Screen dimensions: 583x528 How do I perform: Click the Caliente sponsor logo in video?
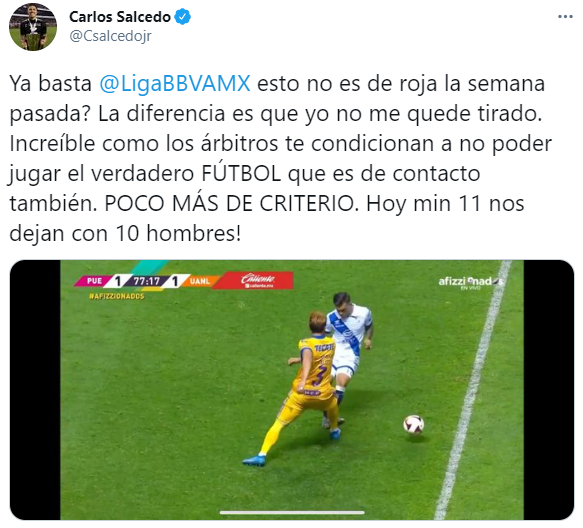[x=258, y=280]
